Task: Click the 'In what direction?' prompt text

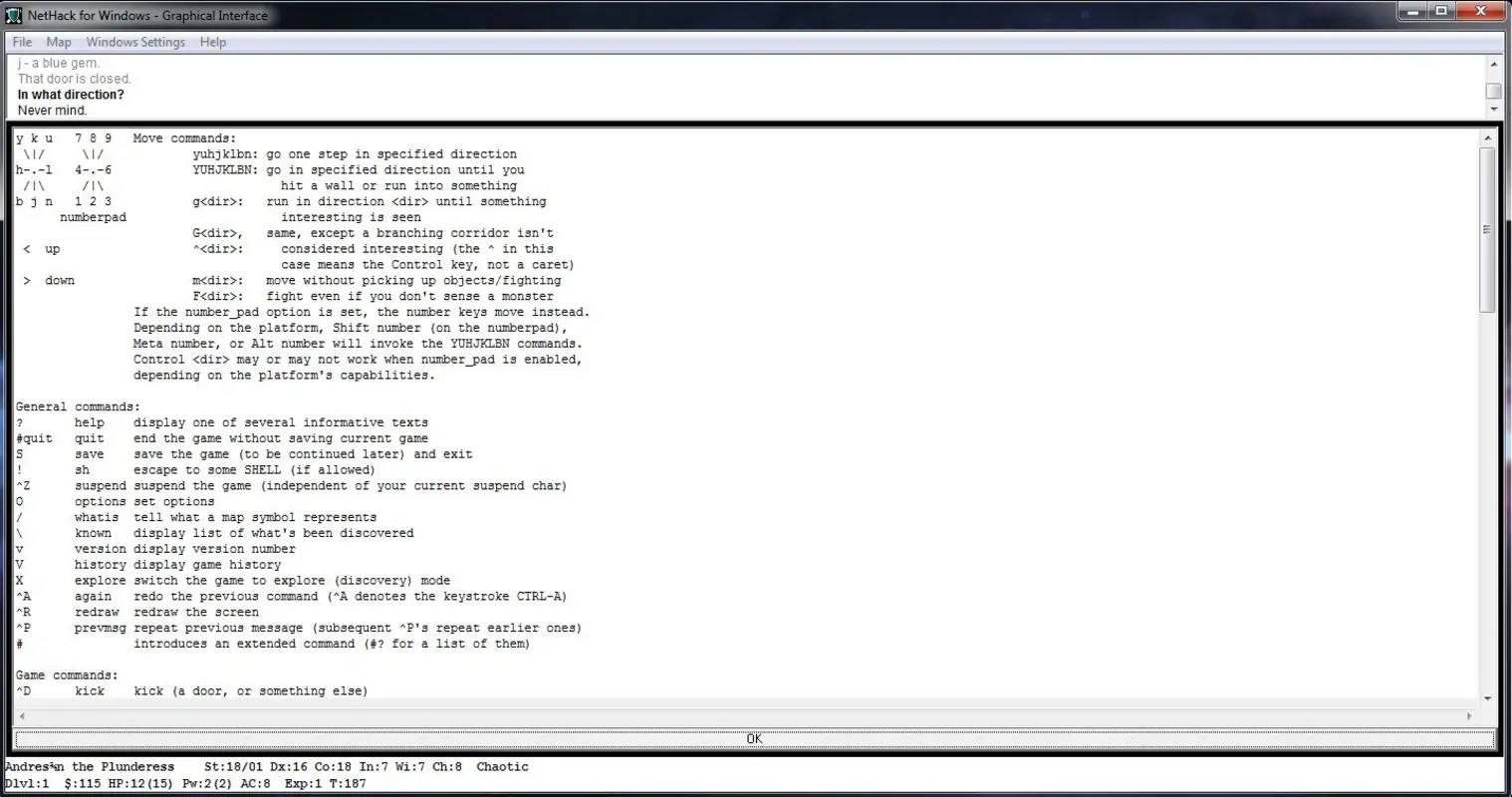Action: click(x=72, y=94)
